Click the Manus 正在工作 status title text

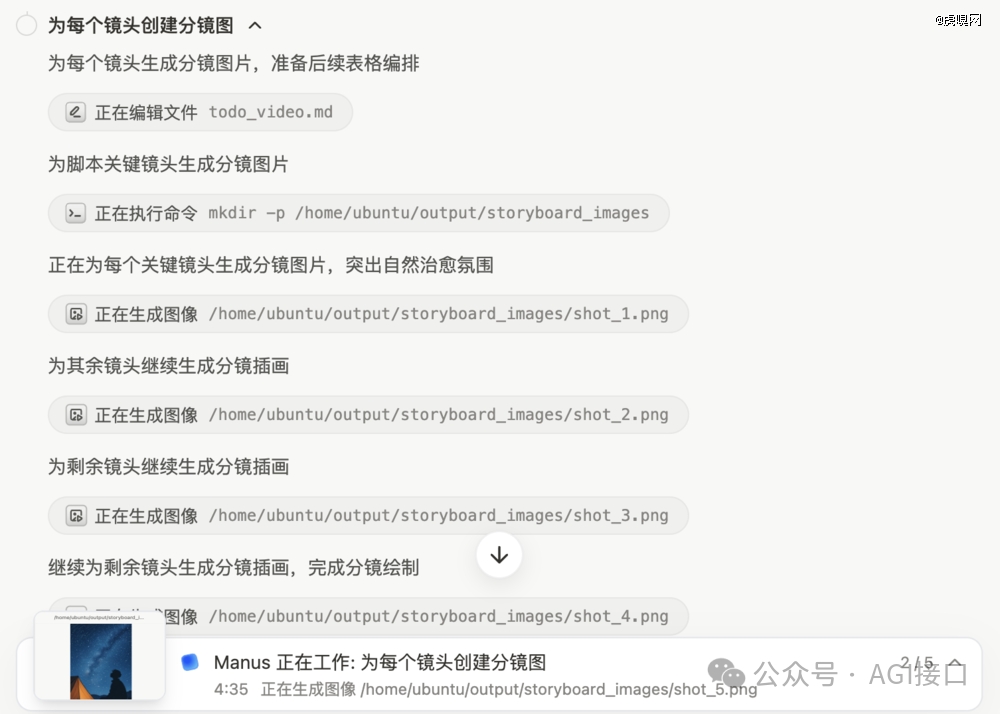coord(379,662)
